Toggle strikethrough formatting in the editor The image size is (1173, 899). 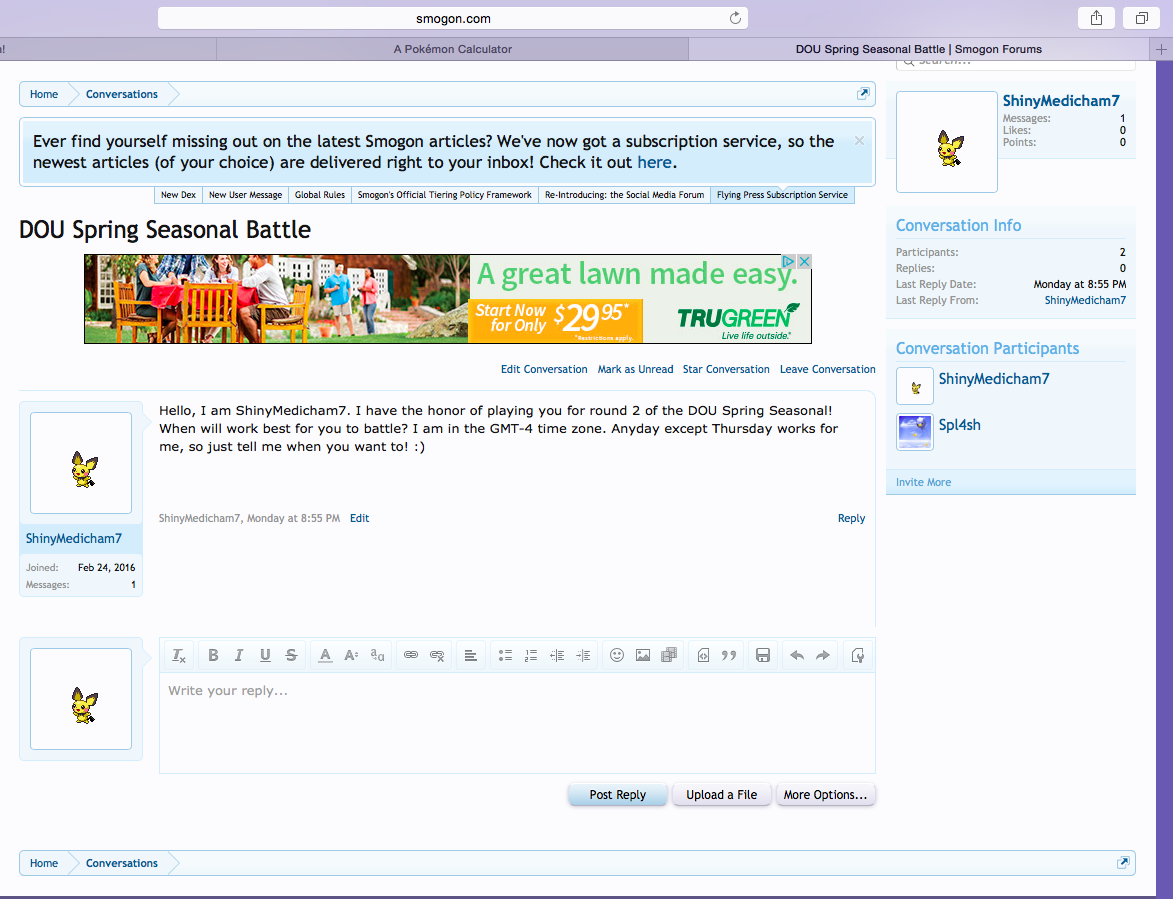pyautogui.click(x=291, y=655)
